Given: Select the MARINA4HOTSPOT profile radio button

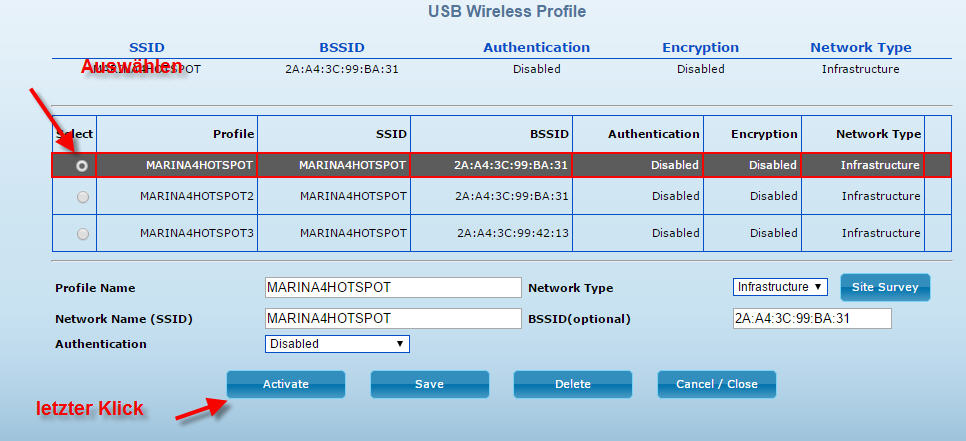Looking at the screenshot, I should point(82,165).
